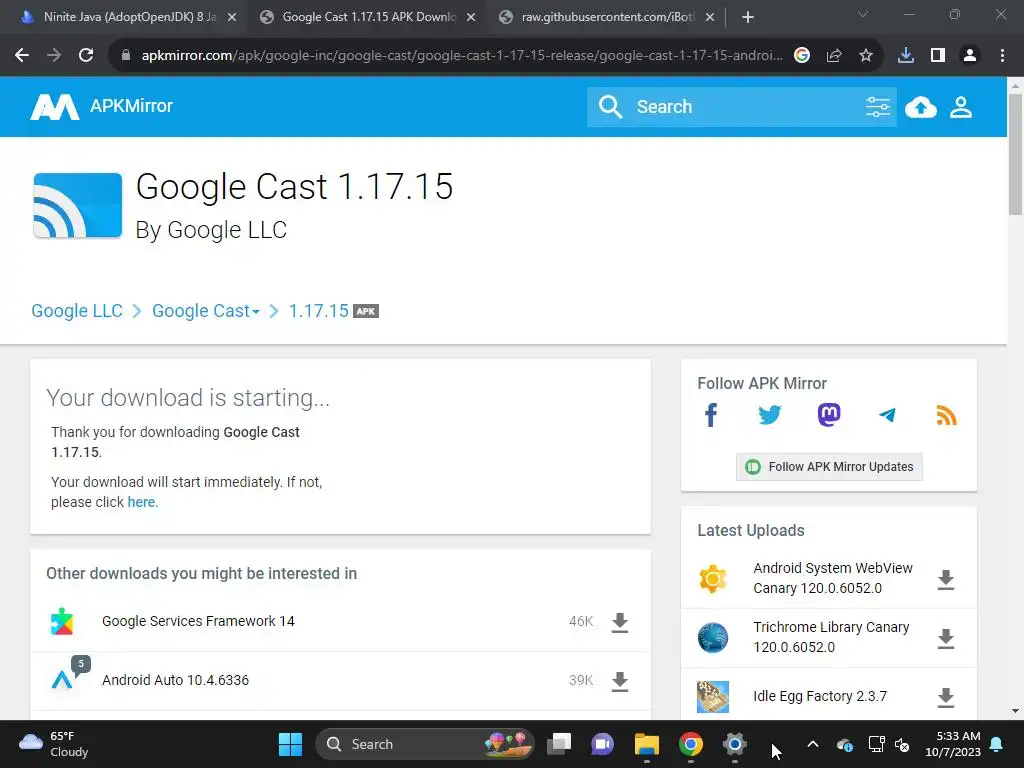Image resolution: width=1024 pixels, height=768 pixels.
Task: Open a new browser tab
Action: click(748, 17)
